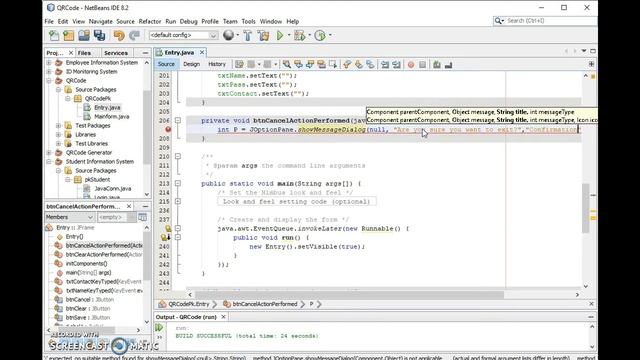Switch to the Files tab
Viewport: 640px width, 360px height.
(84, 53)
